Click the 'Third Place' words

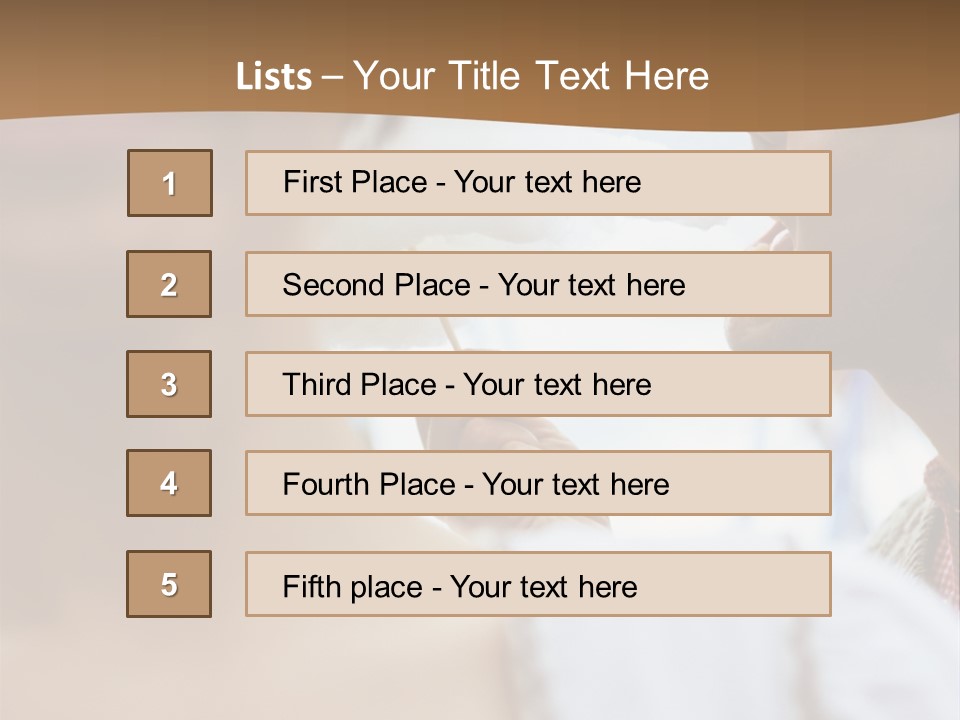[x=359, y=385]
